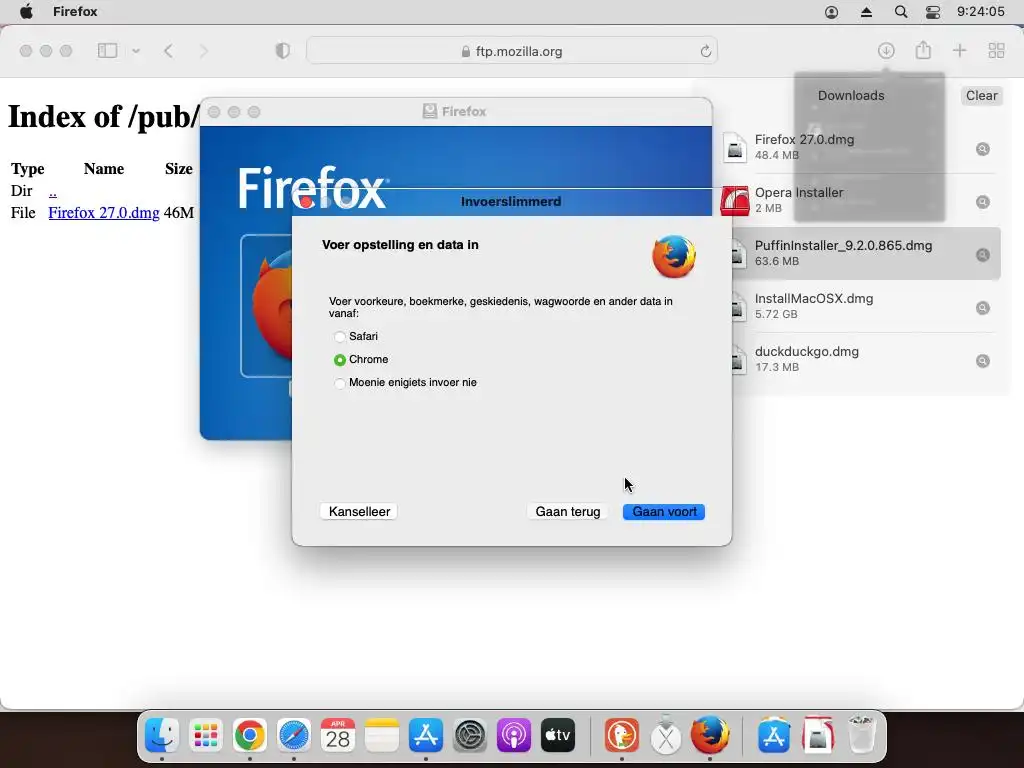Clear the Downloads list

pos(981,95)
